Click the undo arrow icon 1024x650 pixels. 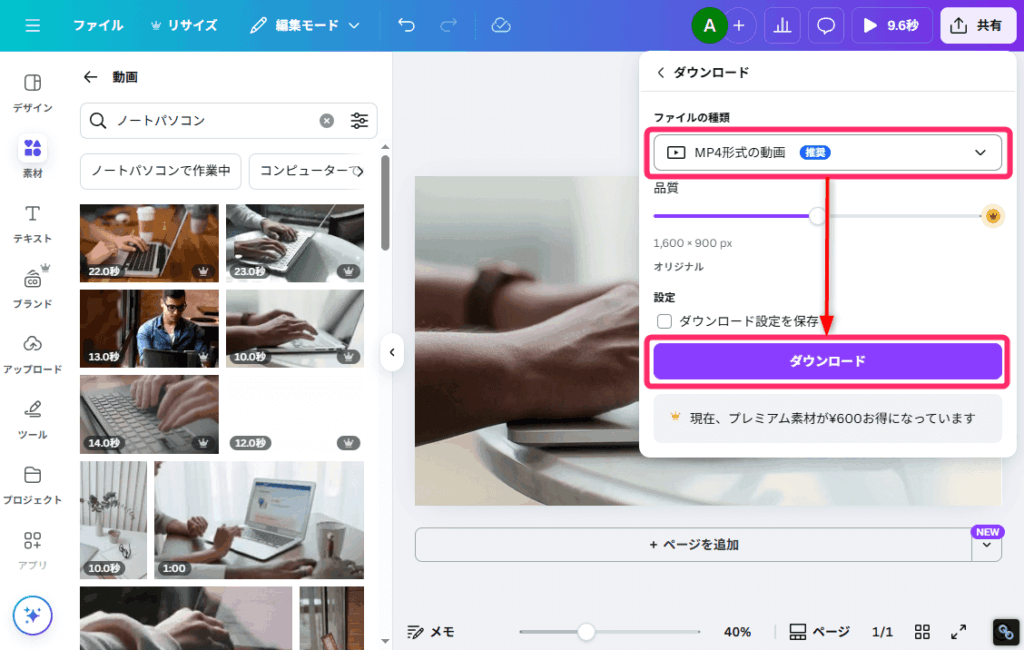click(x=406, y=25)
